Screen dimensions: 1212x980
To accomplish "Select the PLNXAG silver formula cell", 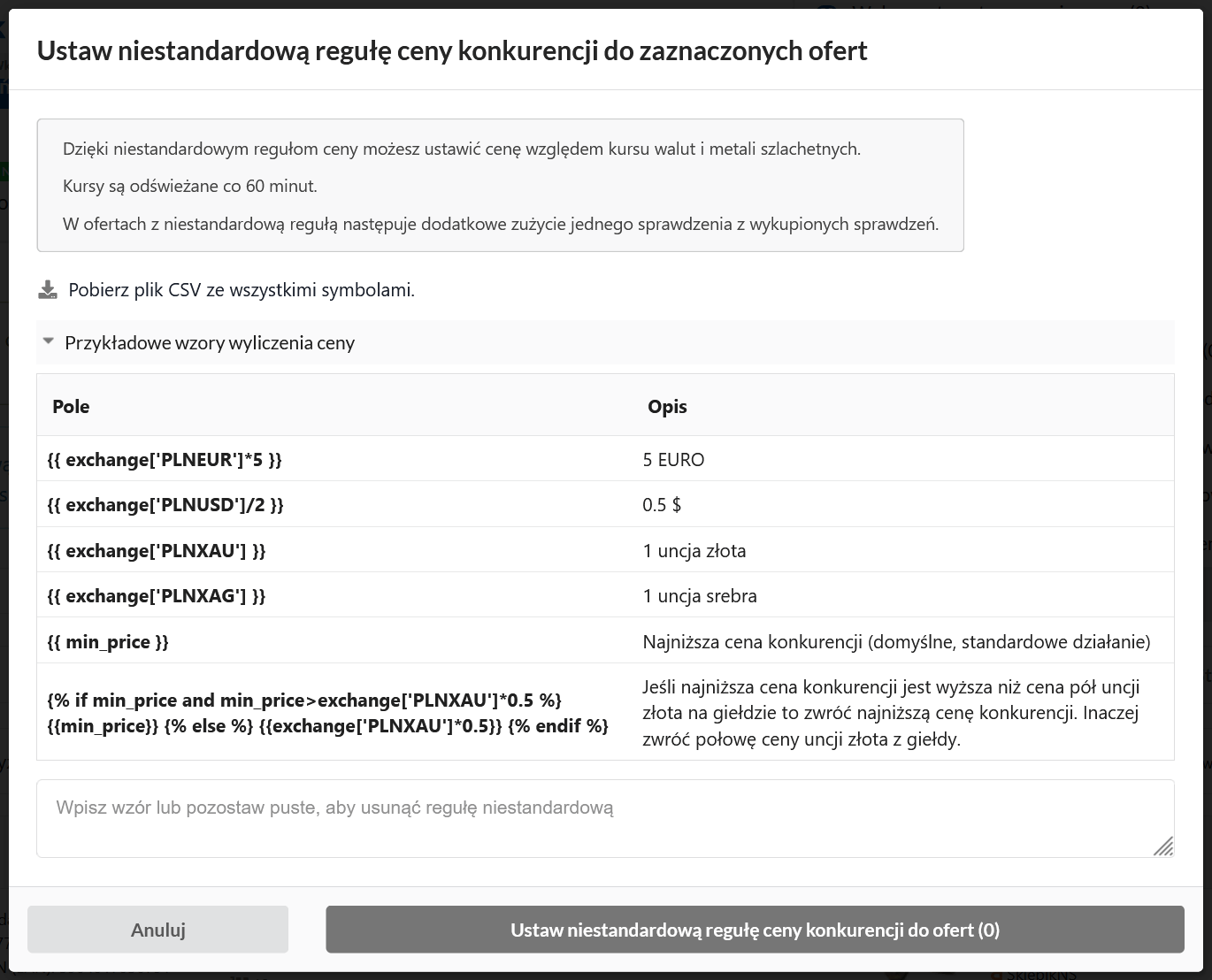I will [x=157, y=596].
